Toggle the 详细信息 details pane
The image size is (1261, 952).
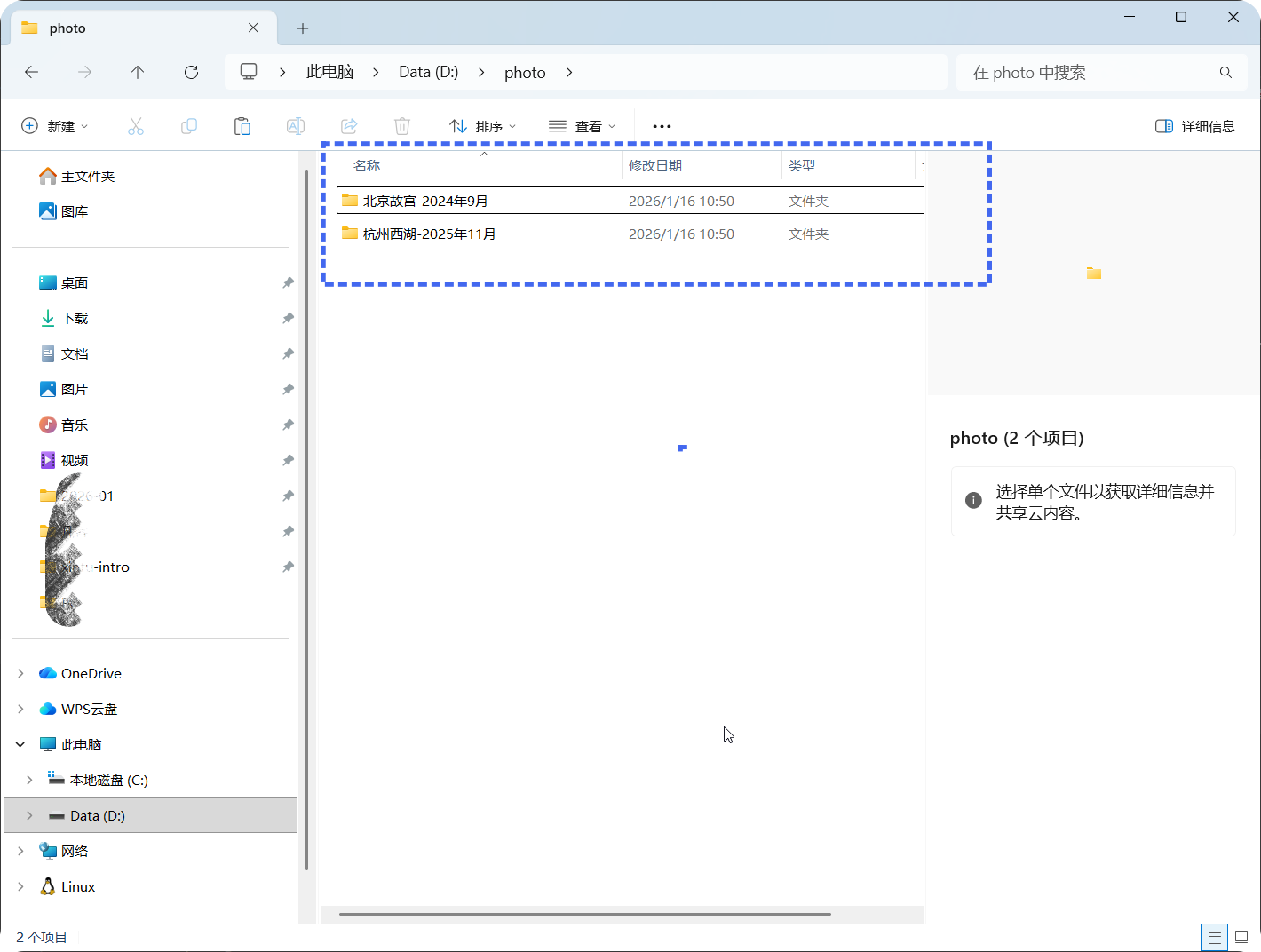[1195, 126]
